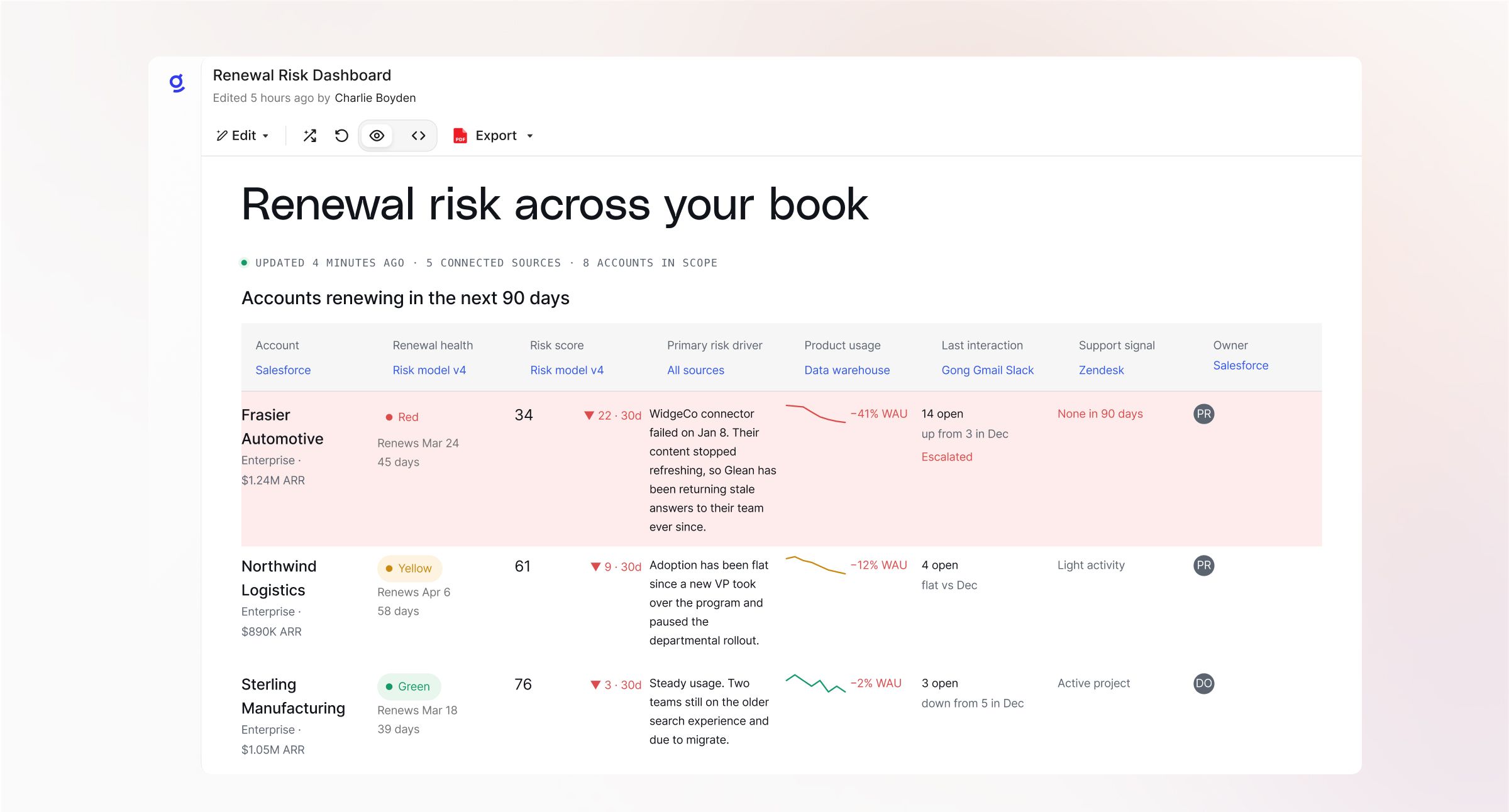Click the Yellow health badge for Northwind
Screen dimensions: 1509x812
pos(409,568)
